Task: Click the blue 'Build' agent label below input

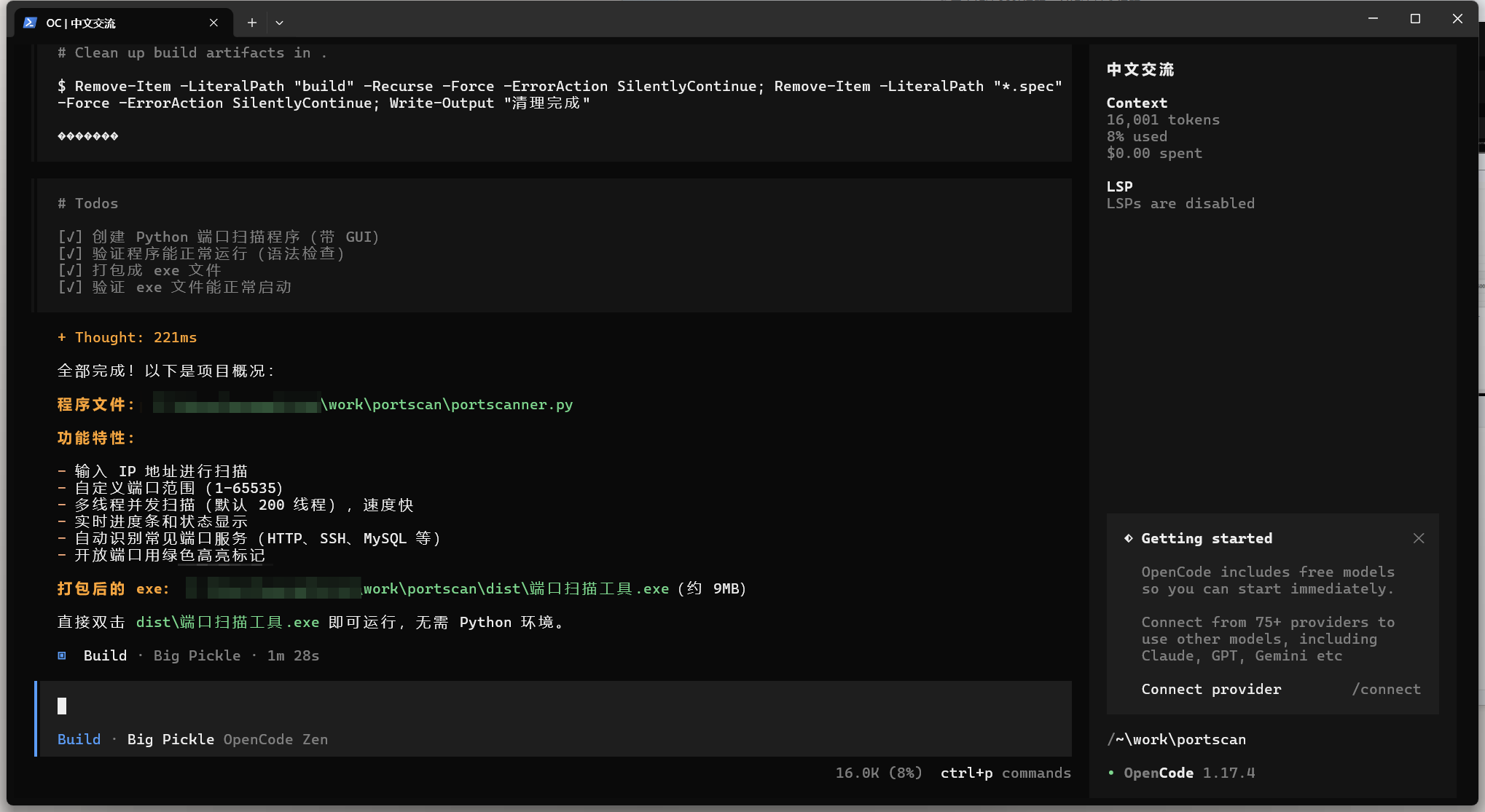Action: (79, 739)
